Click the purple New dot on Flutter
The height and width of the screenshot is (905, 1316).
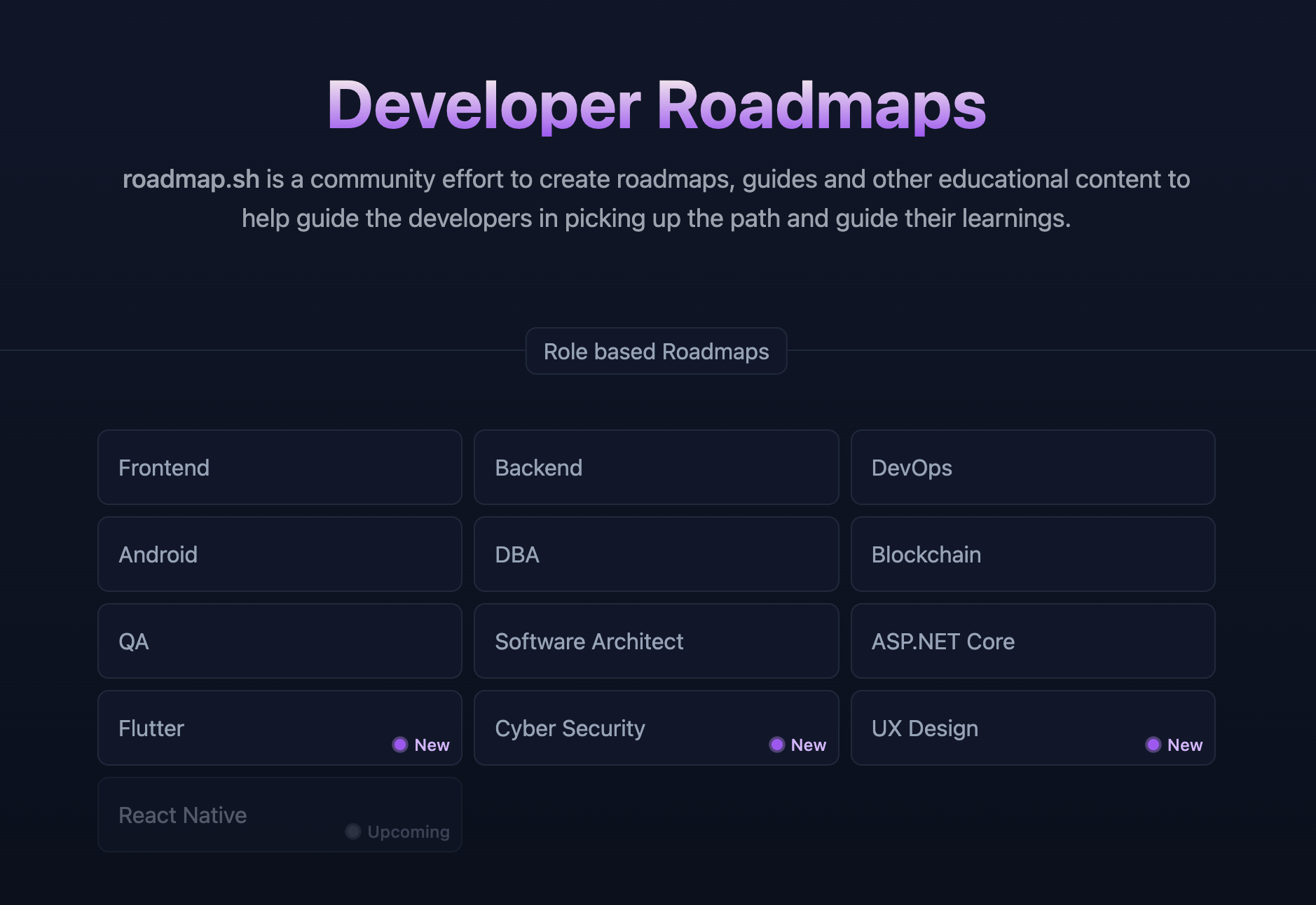click(x=400, y=745)
